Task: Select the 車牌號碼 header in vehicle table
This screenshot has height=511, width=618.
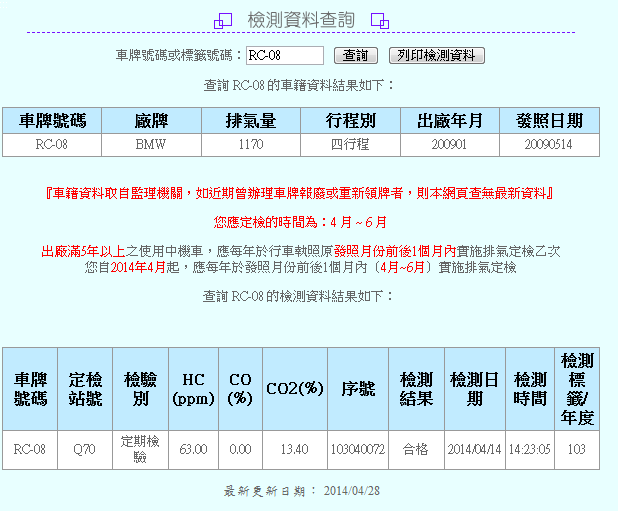Action: coord(52,121)
